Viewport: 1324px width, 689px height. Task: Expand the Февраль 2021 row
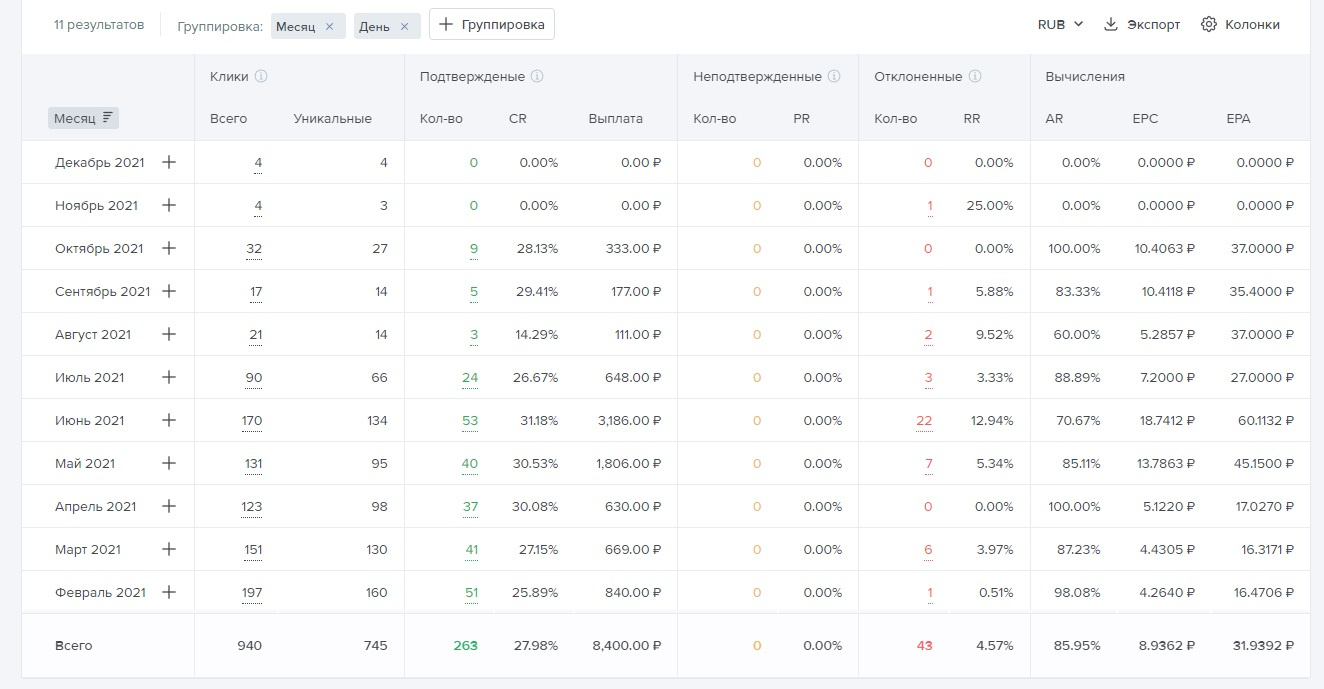pyautogui.click(x=169, y=592)
